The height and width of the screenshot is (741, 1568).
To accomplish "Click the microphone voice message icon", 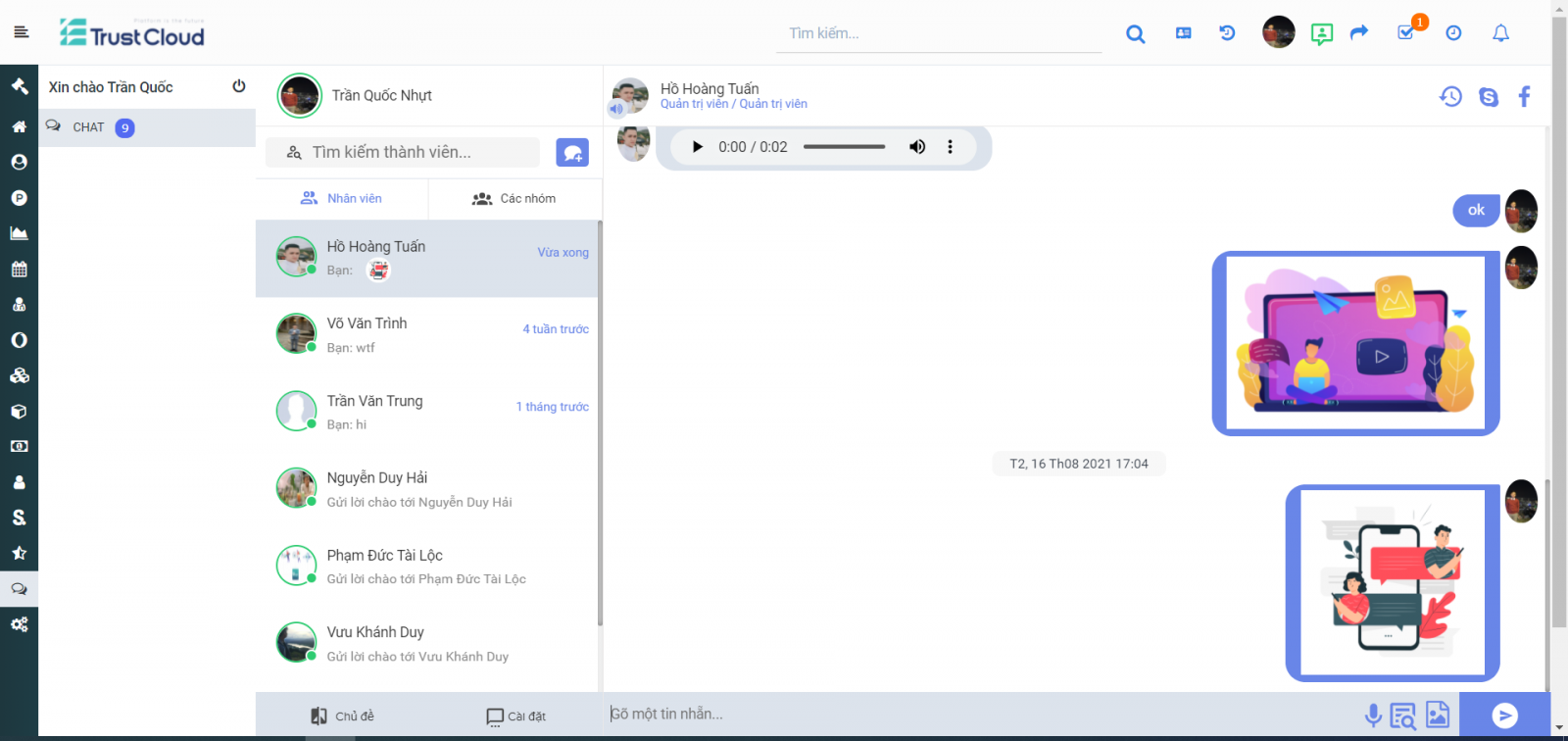I will tap(1373, 716).
